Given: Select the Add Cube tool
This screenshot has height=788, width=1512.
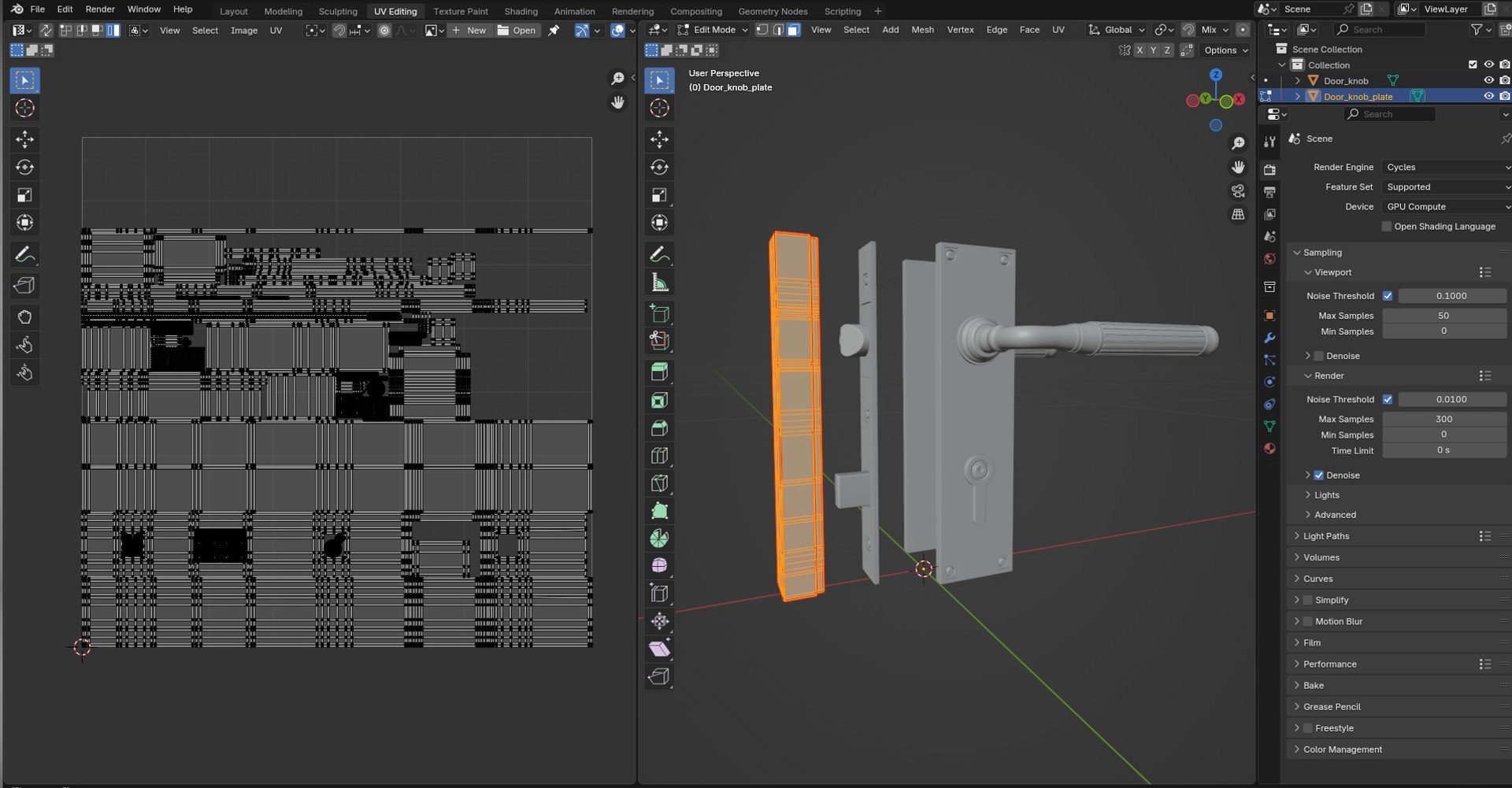Looking at the screenshot, I should (x=660, y=313).
